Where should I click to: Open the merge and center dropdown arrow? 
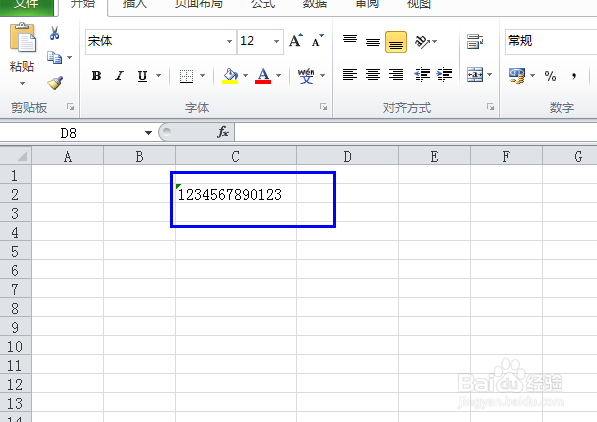[x=490, y=75]
